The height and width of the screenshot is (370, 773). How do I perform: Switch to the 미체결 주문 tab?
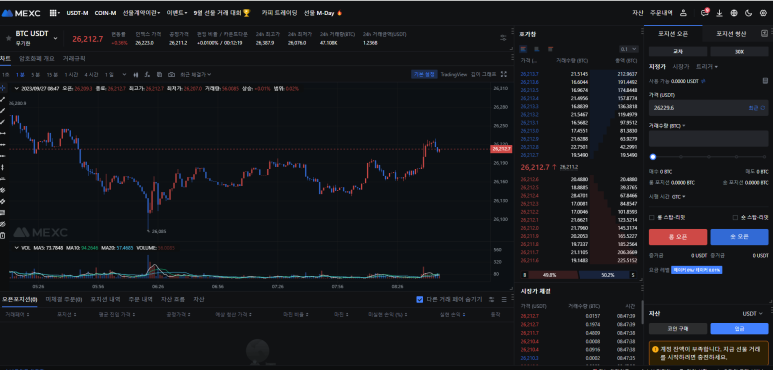pyautogui.click(x=64, y=299)
